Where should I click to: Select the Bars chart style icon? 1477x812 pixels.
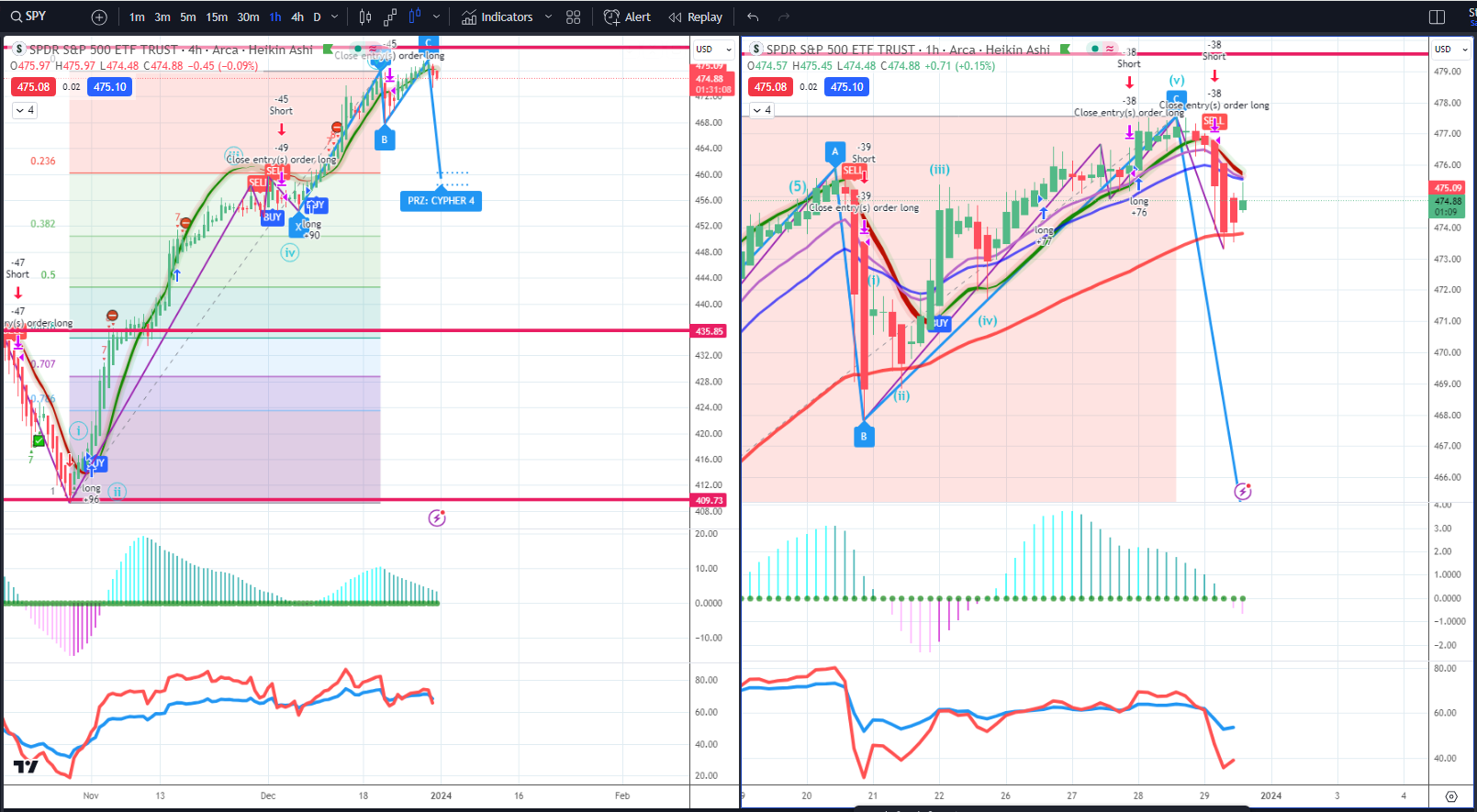point(365,17)
